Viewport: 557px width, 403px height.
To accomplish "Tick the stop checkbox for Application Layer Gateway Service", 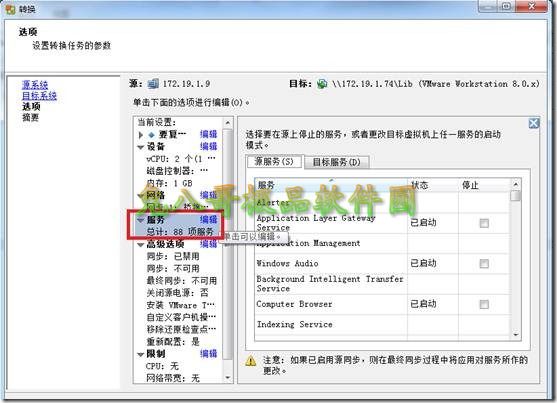I will 484,223.
